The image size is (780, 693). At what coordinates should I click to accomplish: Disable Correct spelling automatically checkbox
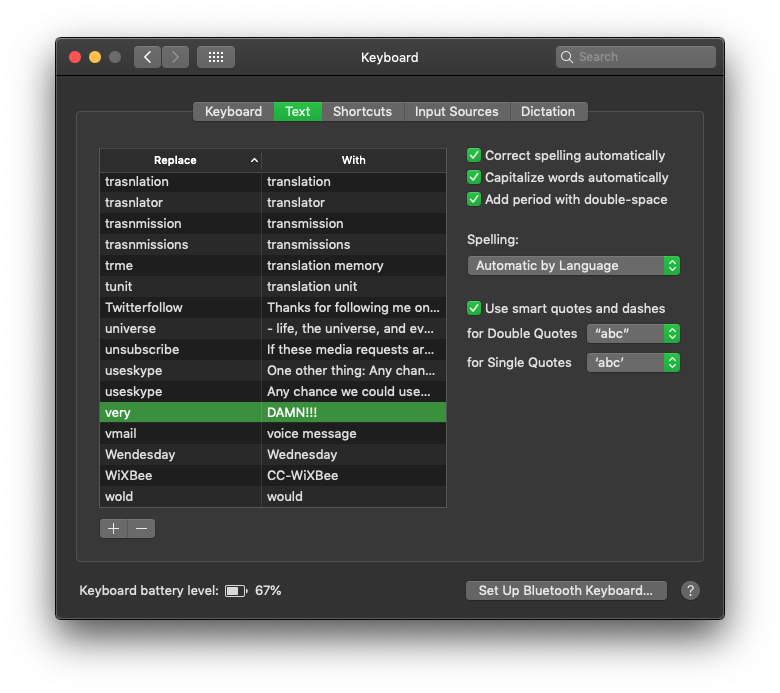point(474,155)
